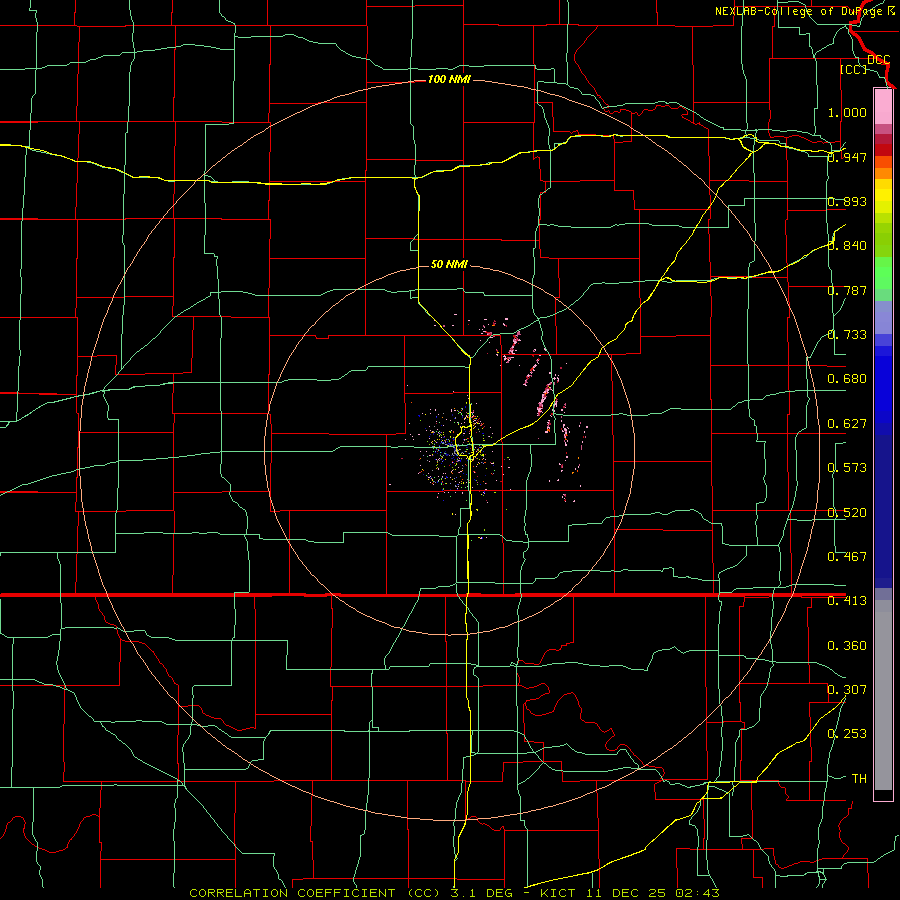
Task: Select the 0.467 scale value
Action: tap(847, 557)
